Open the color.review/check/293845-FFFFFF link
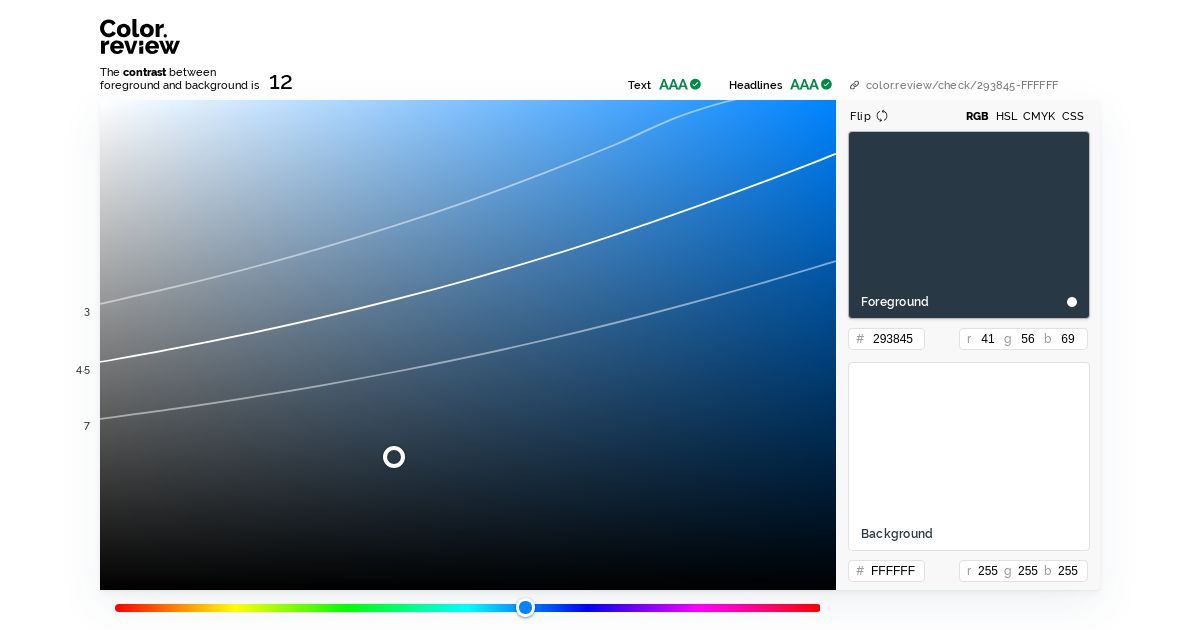 [961, 85]
